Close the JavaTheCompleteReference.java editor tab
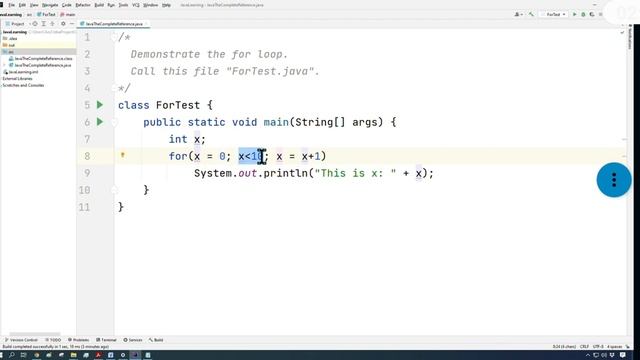Image resolution: width=640 pixels, height=360 pixels. 147,24
